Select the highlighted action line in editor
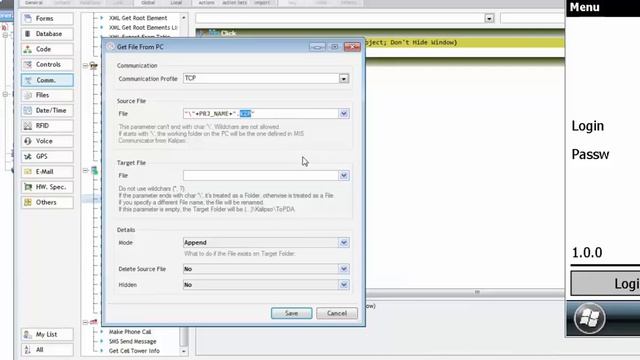 (x=464, y=42)
